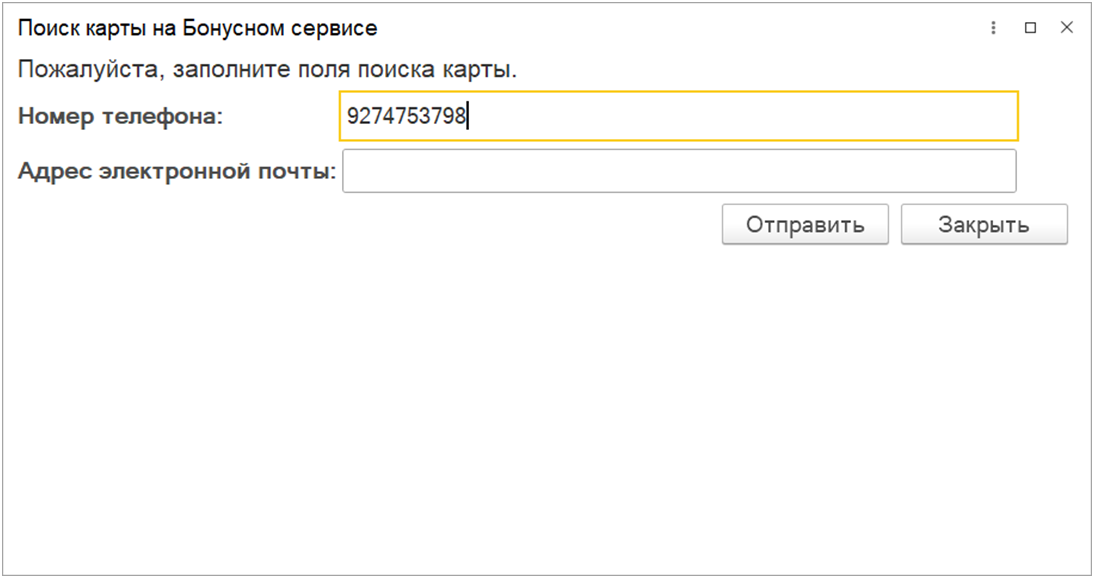
Task: Focus the Номер телефона input field
Action: (x=679, y=116)
